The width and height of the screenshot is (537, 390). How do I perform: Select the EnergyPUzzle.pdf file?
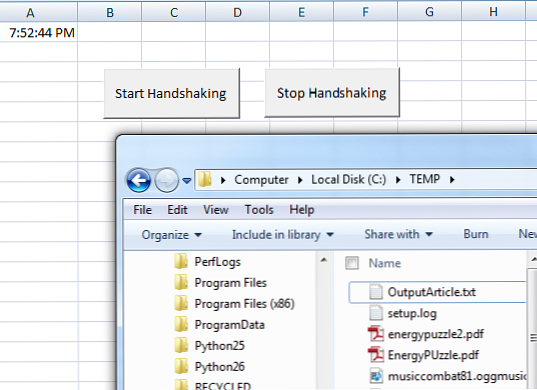click(433, 355)
